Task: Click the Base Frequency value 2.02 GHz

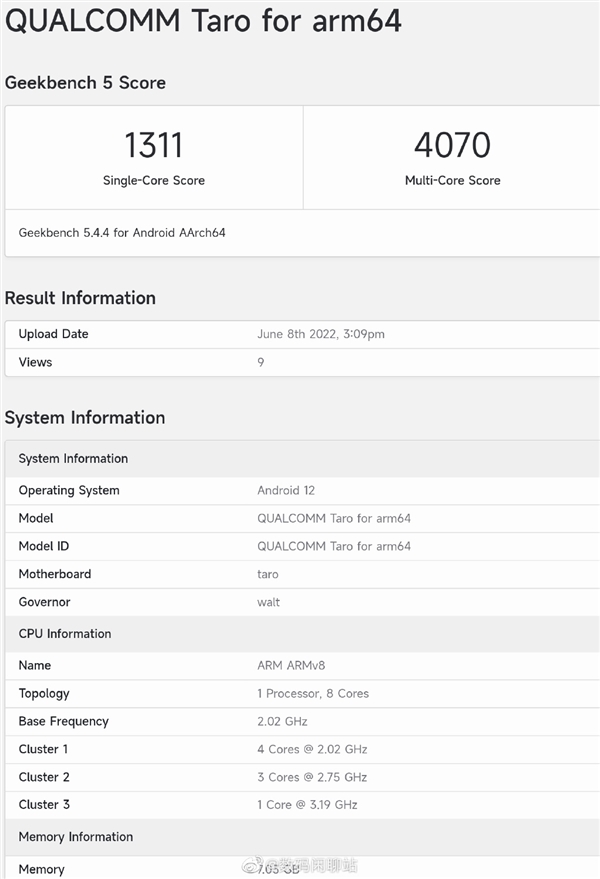Action: (x=282, y=722)
